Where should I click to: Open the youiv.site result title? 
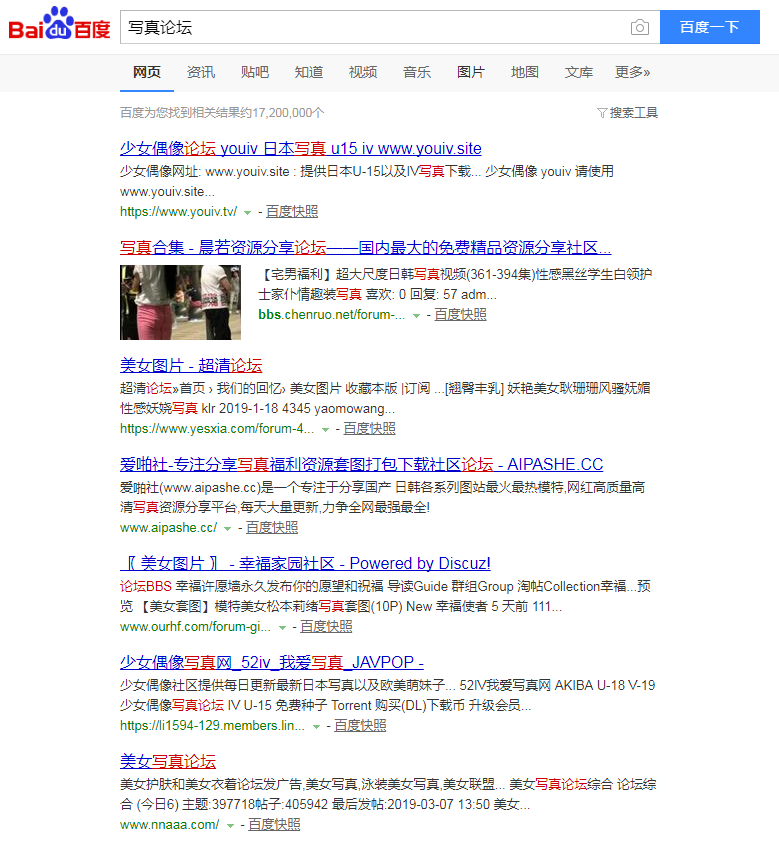301,148
